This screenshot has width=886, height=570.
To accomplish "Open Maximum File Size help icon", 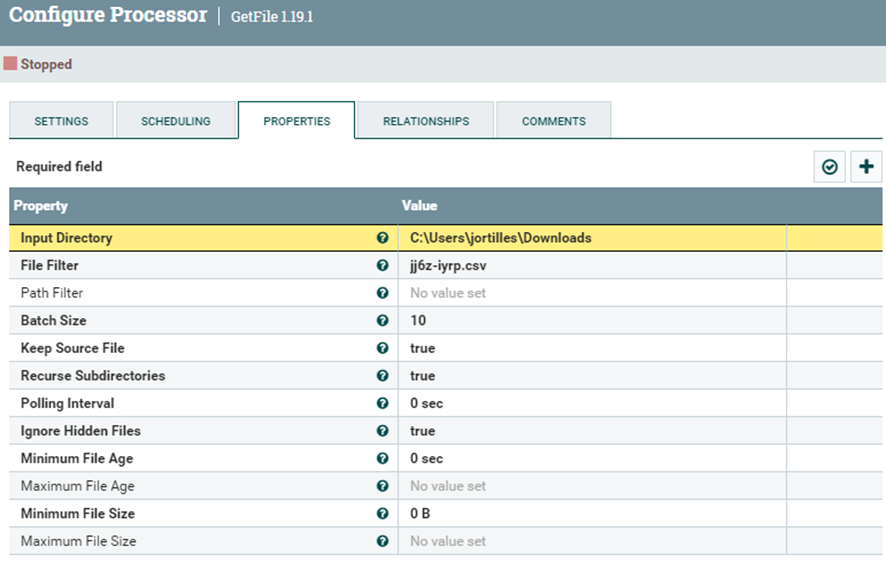I will pyautogui.click(x=383, y=541).
